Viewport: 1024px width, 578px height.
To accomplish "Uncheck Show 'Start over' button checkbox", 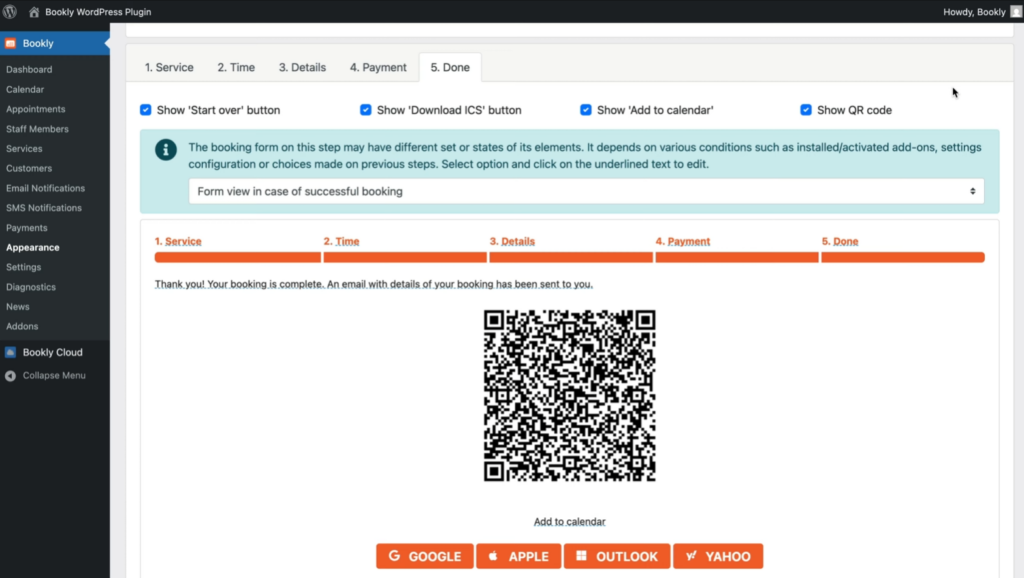I will click(146, 110).
